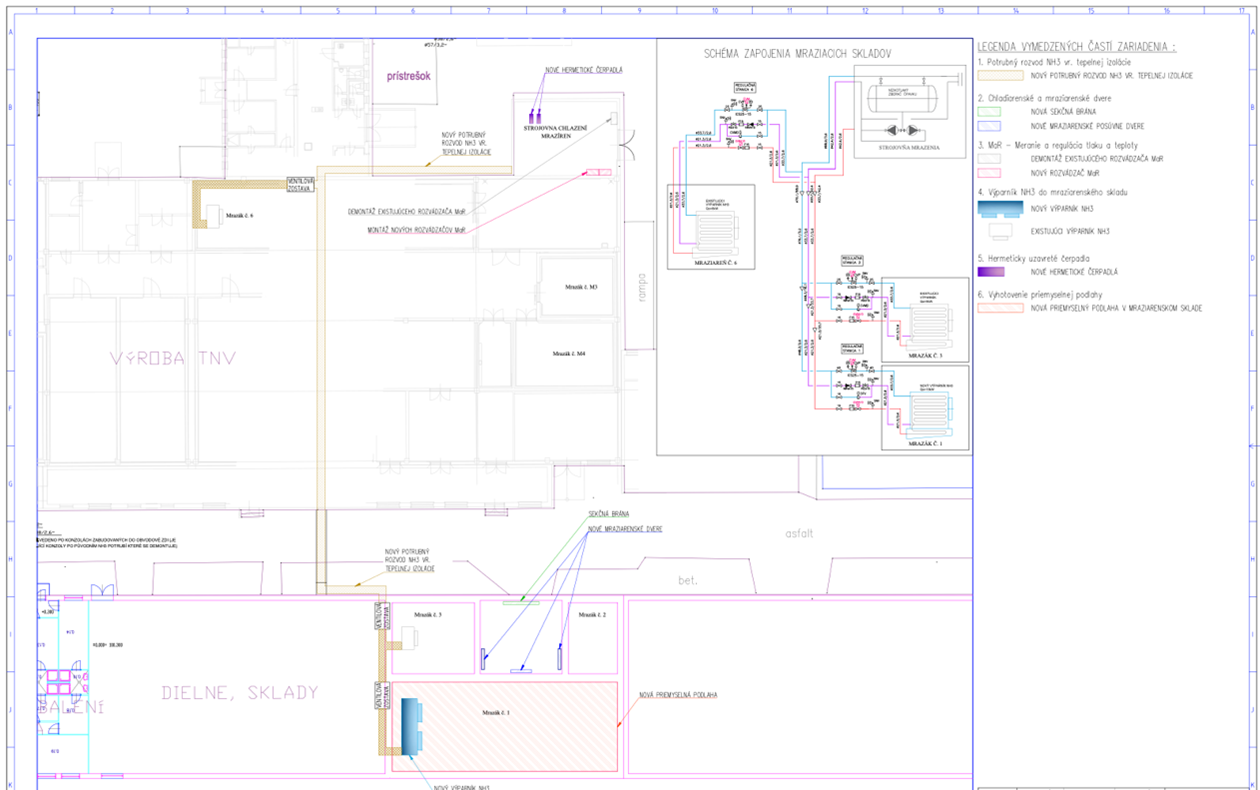This screenshot has width=1260, height=790.
Task: Click the 'Mrazák č. 1' label on floor plan
Action: tap(496, 713)
